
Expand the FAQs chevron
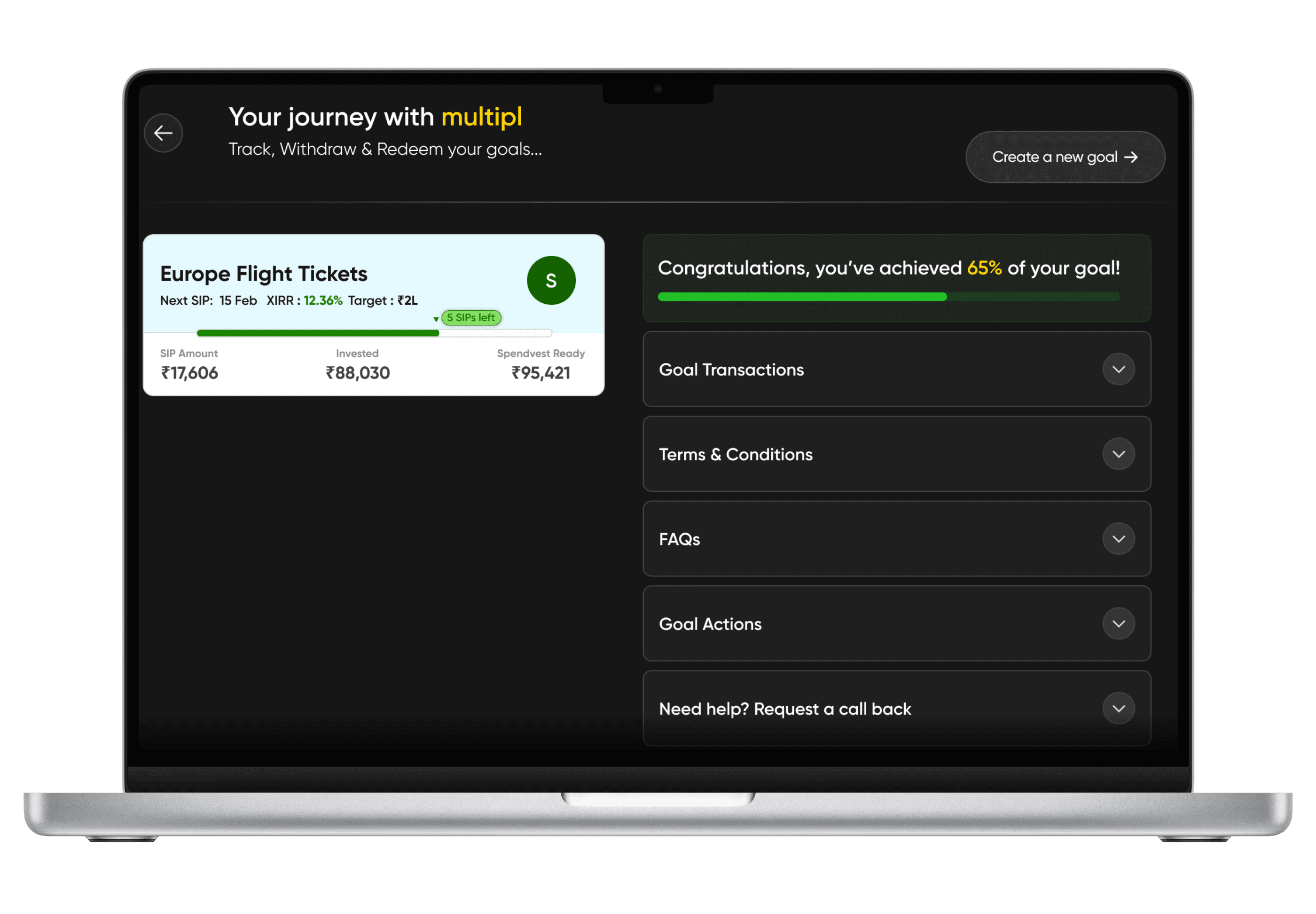tap(1119, 539)
